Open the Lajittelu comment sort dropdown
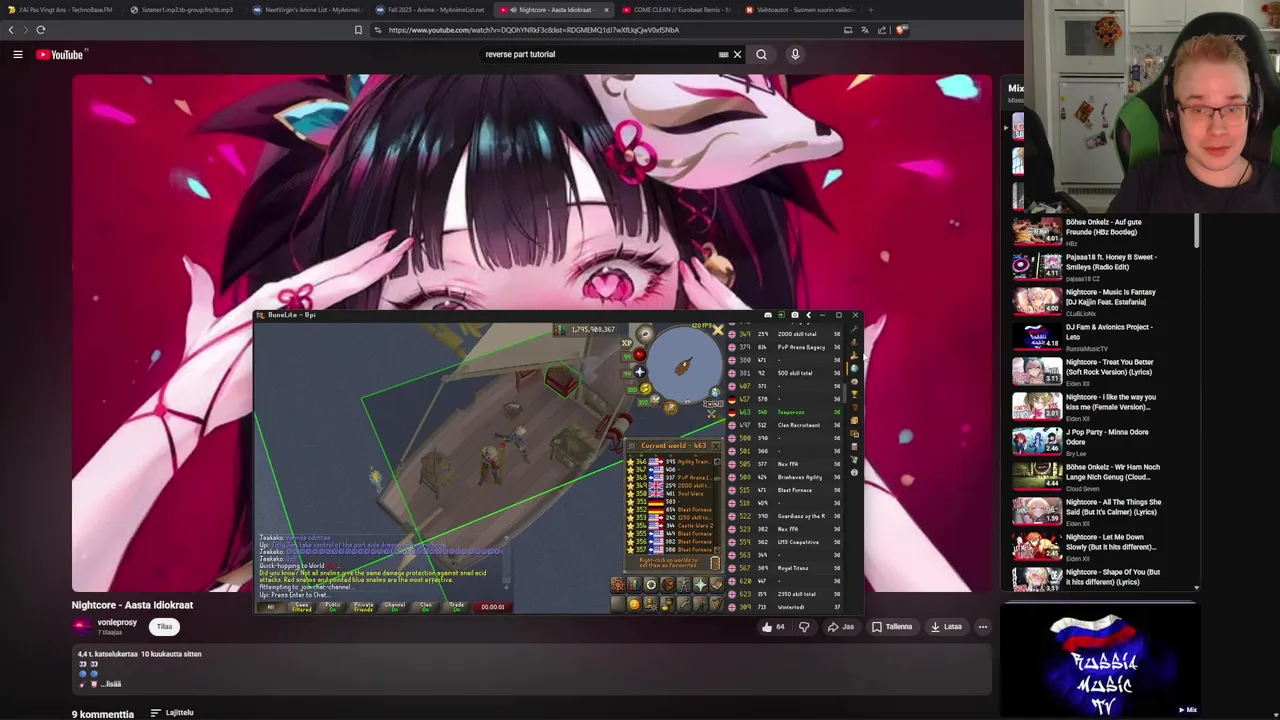Screen dimensions: 1280x720 (x=172, y=713)
